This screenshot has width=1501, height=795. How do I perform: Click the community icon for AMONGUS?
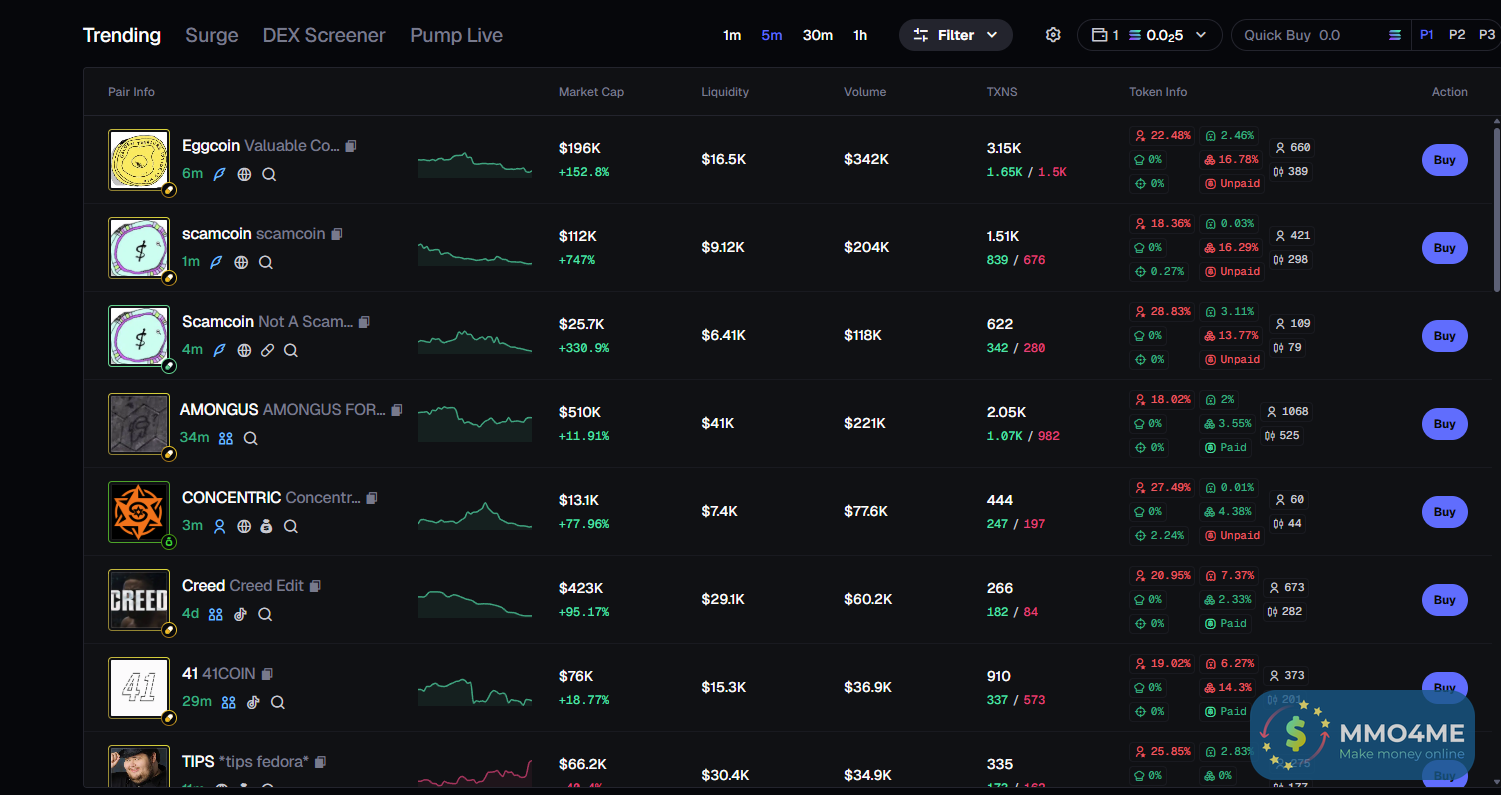tap(226, 438)
